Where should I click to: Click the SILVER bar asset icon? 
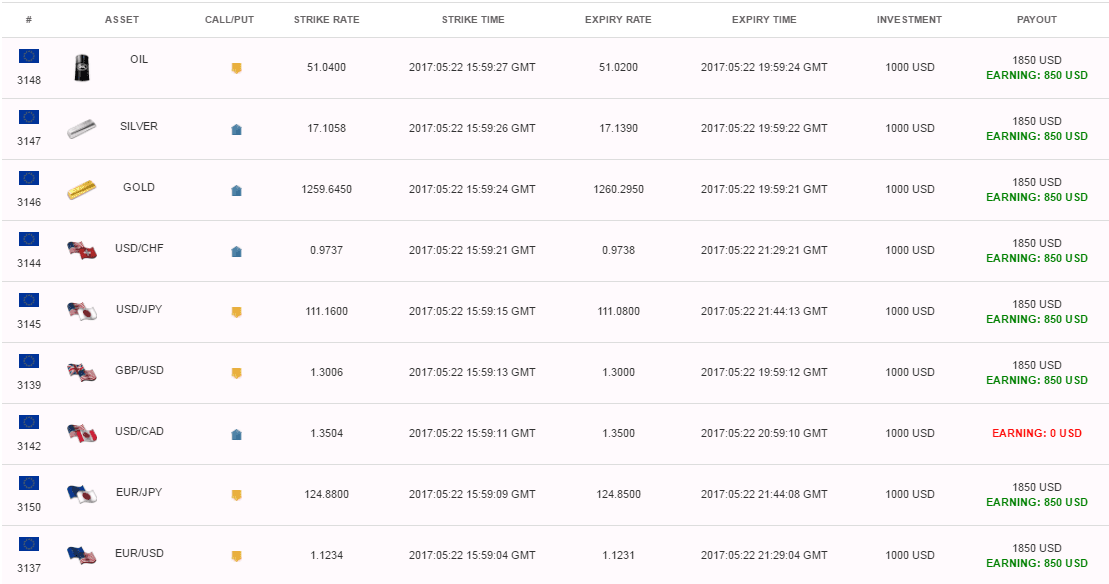click(81, 129)
